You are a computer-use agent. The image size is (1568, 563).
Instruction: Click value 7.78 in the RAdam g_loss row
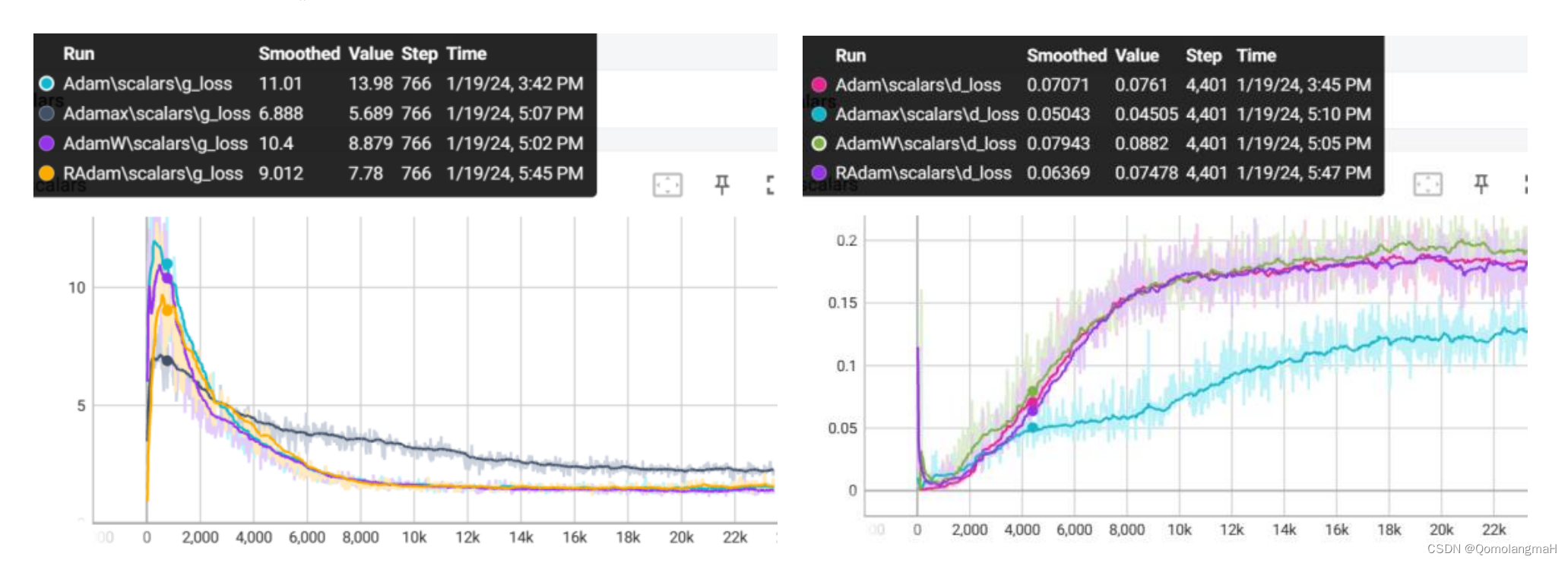point(366,173)
